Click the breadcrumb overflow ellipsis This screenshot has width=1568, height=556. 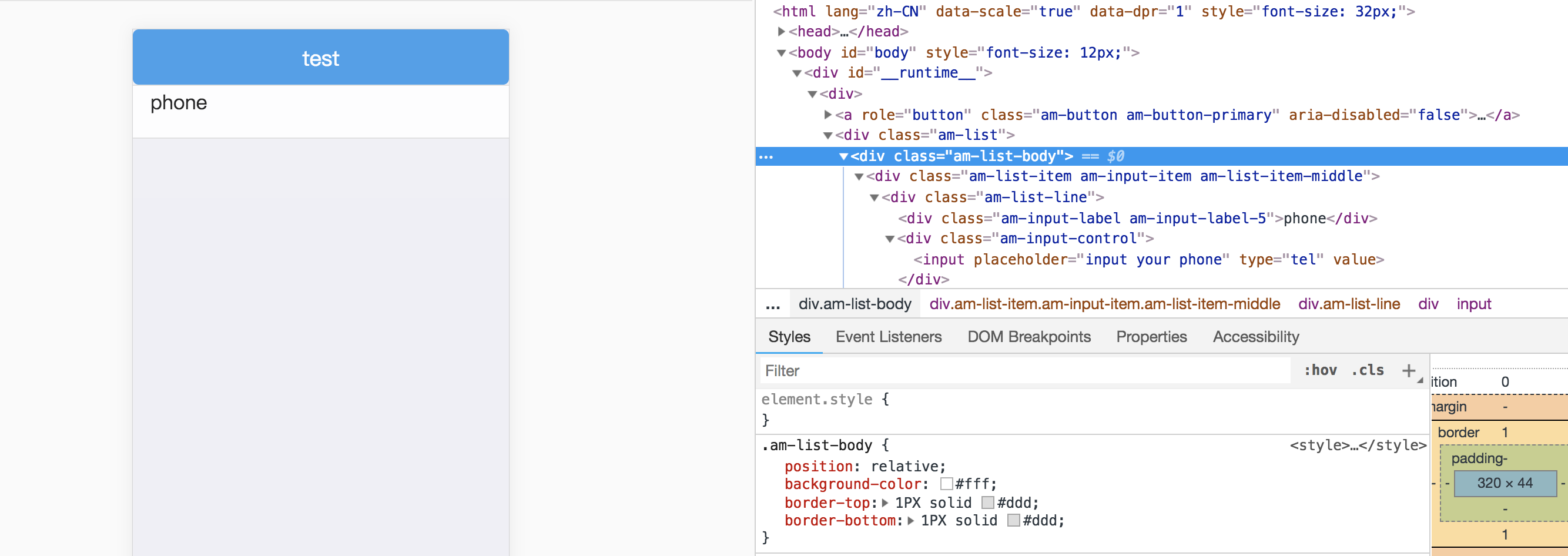coord(772,304)
